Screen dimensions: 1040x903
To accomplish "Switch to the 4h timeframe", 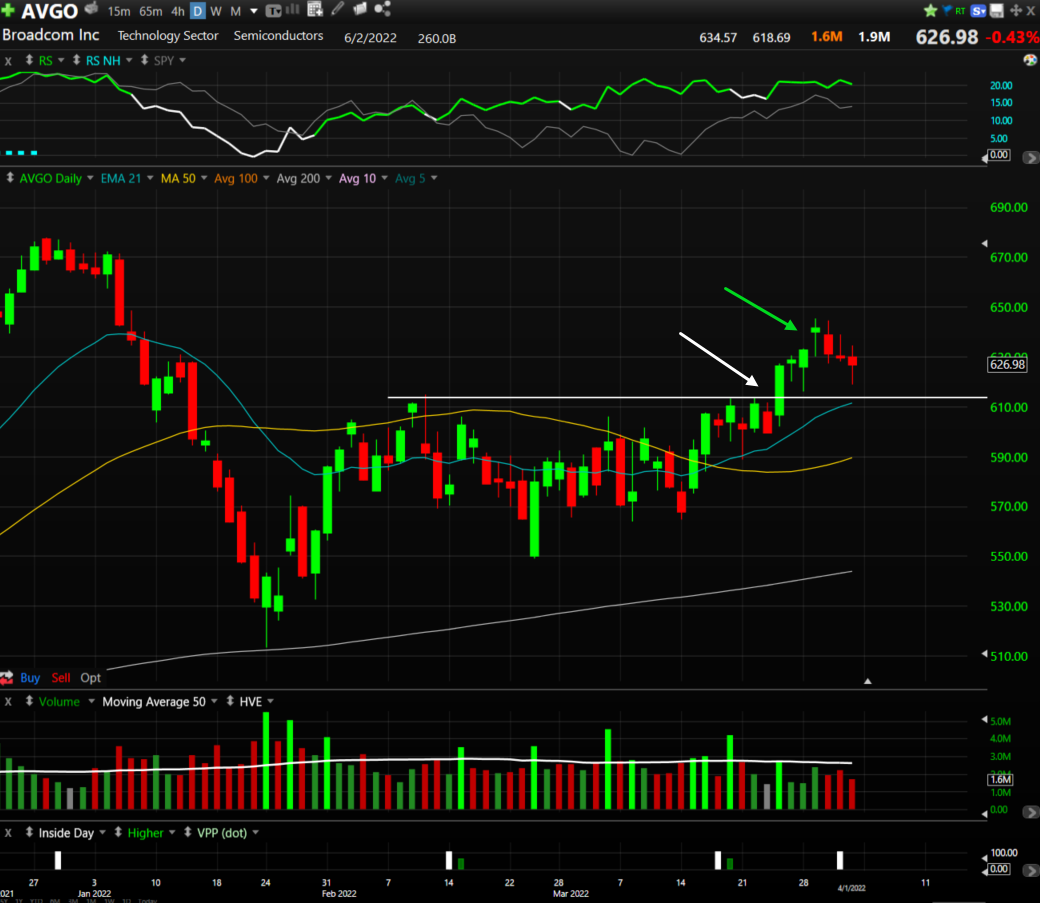I will [178, 11].
